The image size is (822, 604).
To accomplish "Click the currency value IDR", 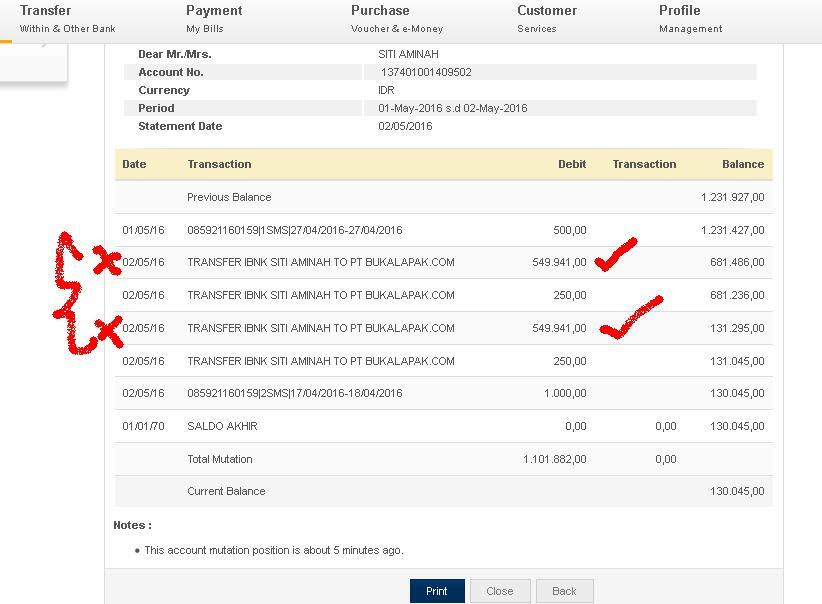I will coord(386,90).
